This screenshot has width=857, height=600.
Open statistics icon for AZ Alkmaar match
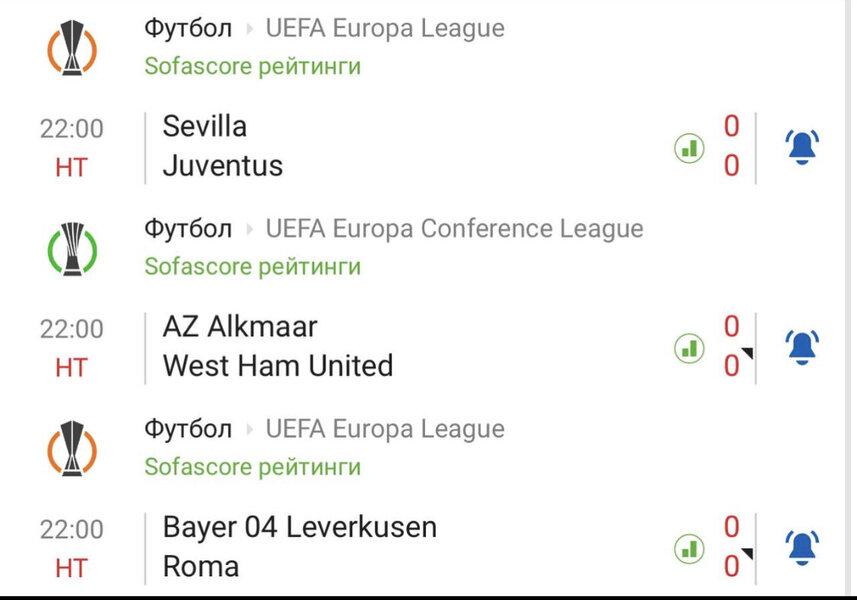(x=689, y=348)
